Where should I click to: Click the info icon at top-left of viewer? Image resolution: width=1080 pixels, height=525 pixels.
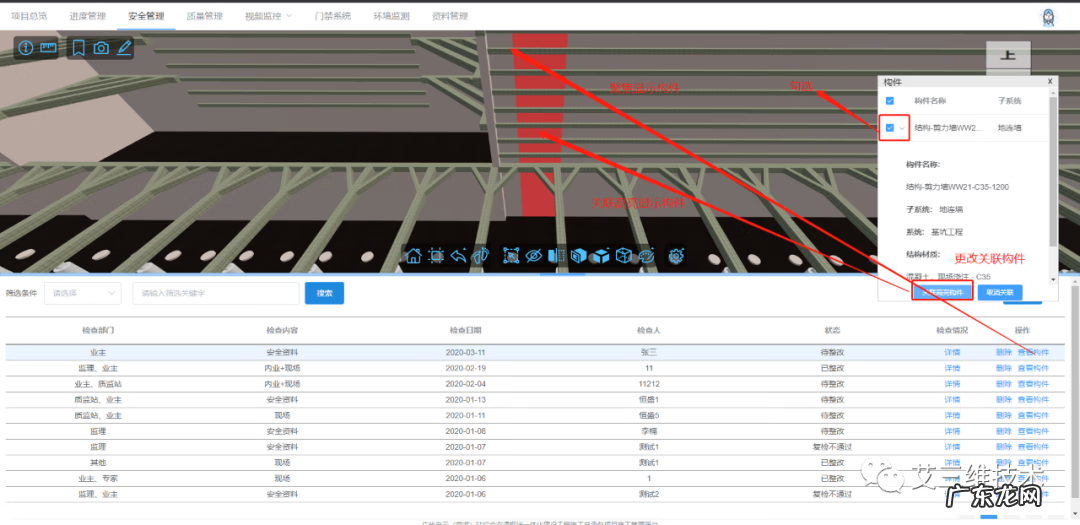26,48
